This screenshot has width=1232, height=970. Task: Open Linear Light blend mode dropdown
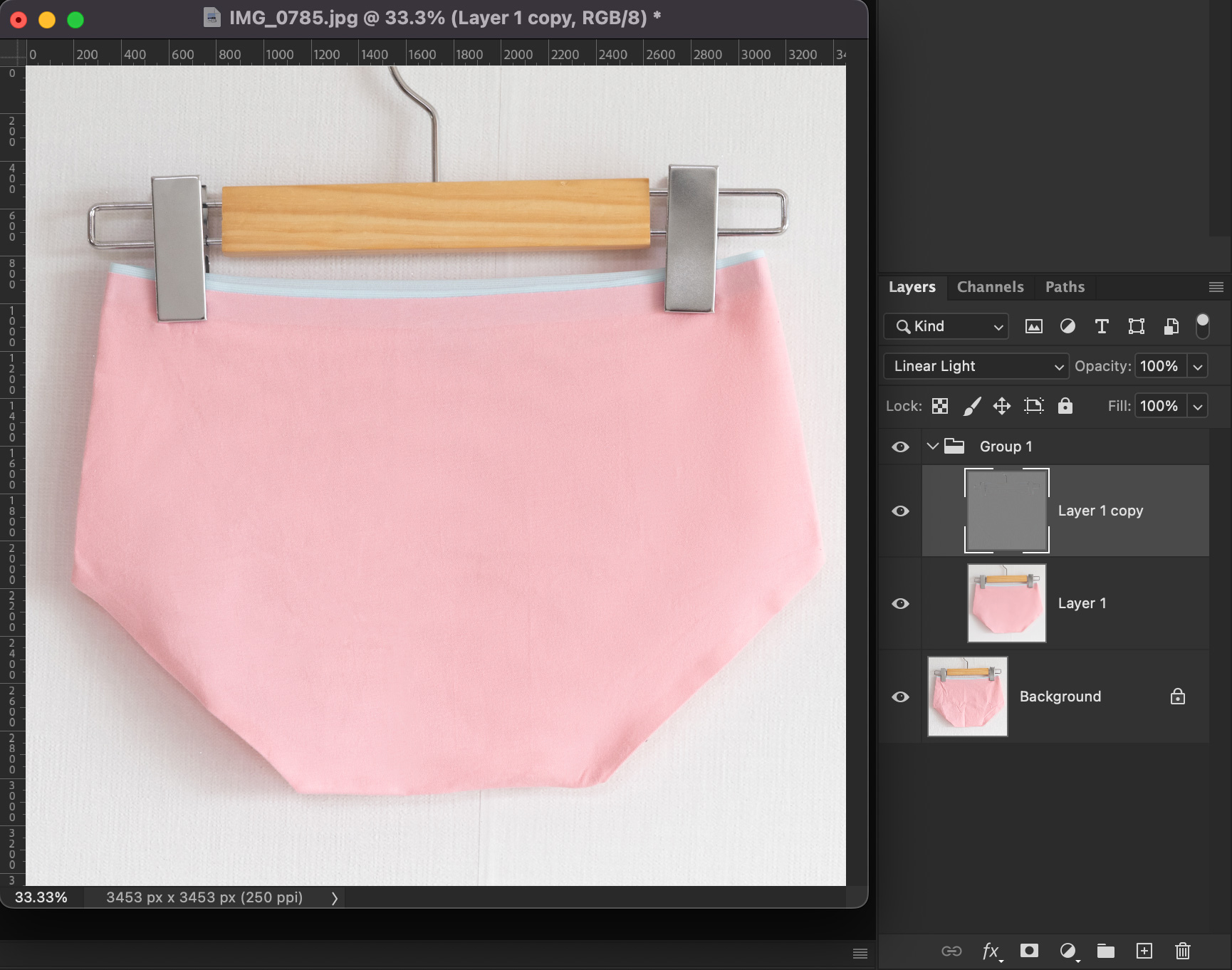tap(976, 366)
